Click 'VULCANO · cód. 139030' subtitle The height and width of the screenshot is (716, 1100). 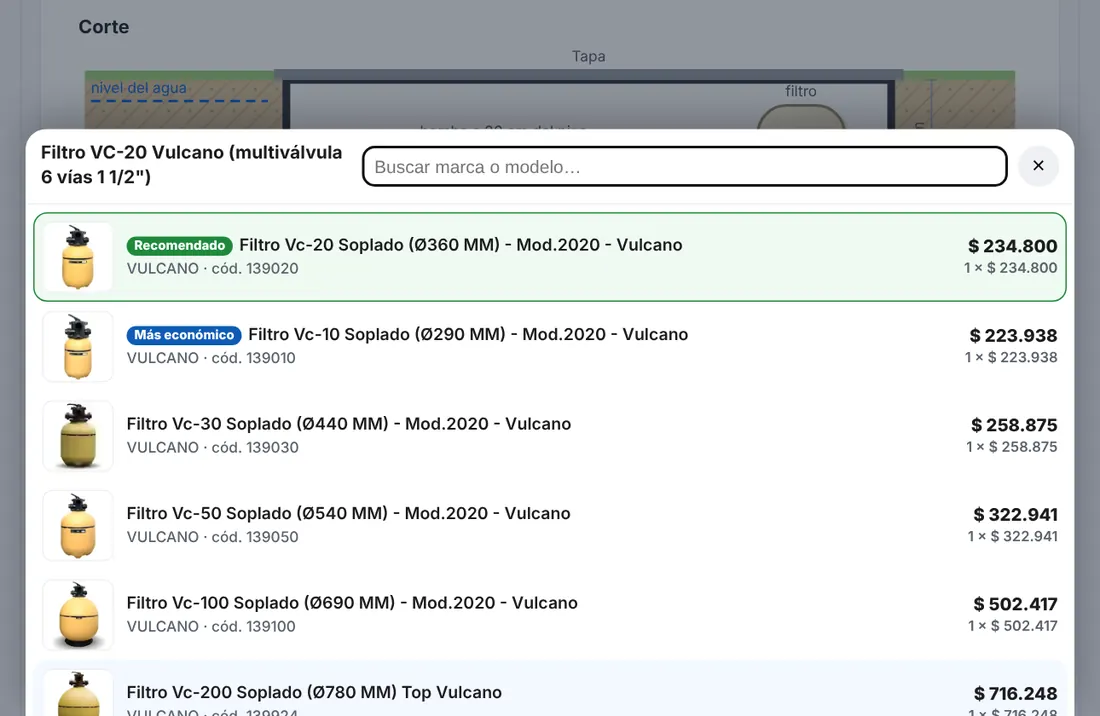tap(213, 447)
